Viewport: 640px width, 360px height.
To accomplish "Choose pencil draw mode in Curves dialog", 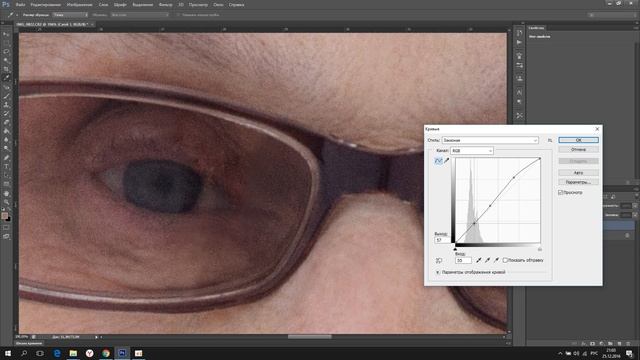I will tap(447, 161).
